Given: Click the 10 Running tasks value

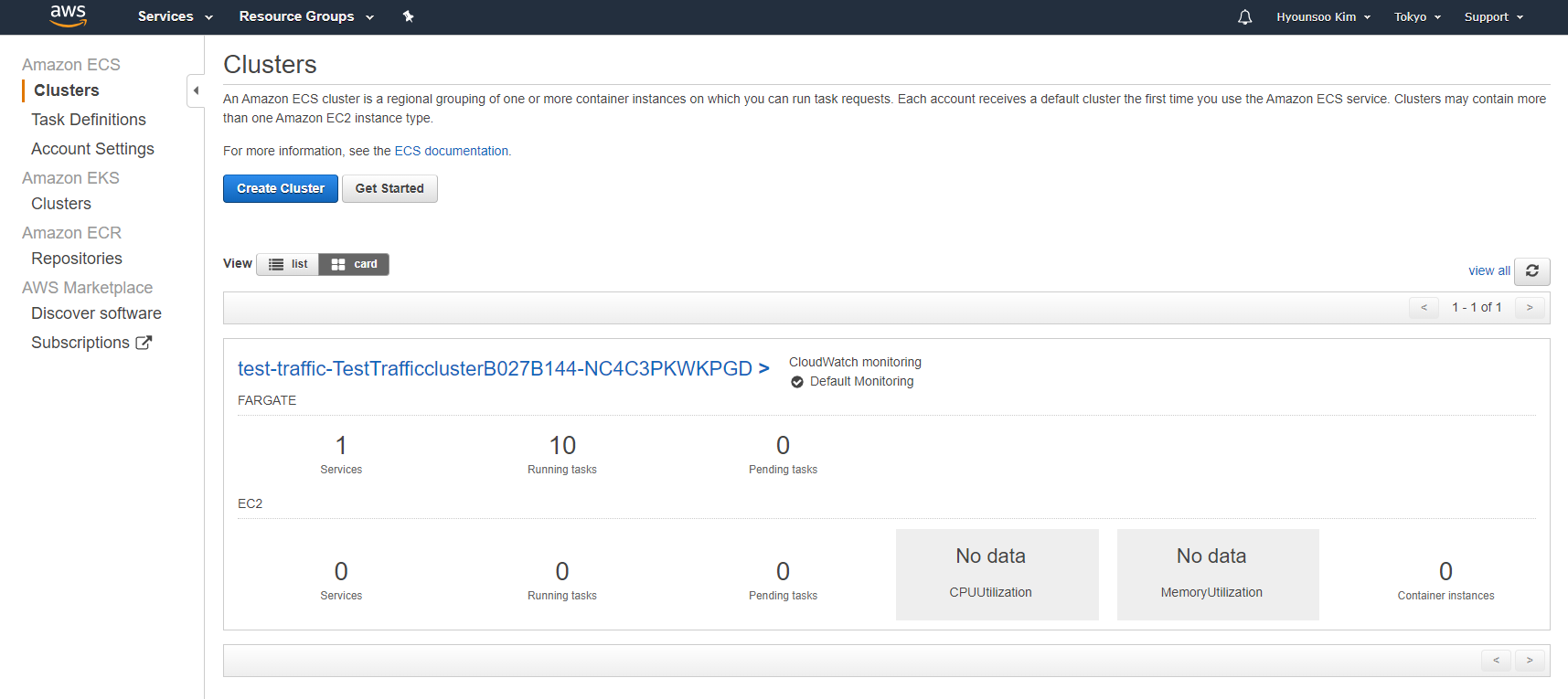Looking at the screenshot, I should pyautogui.click(x=562, y=445).
